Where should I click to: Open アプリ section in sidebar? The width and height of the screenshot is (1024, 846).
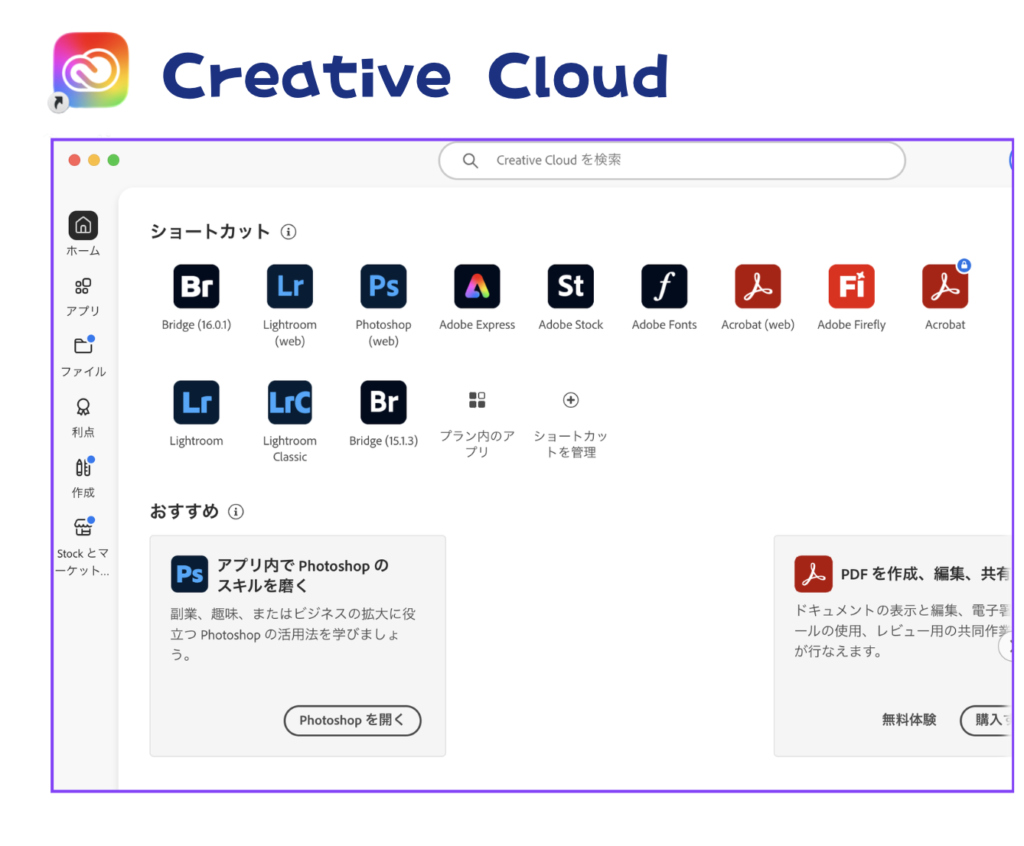(x=83, y=288)
